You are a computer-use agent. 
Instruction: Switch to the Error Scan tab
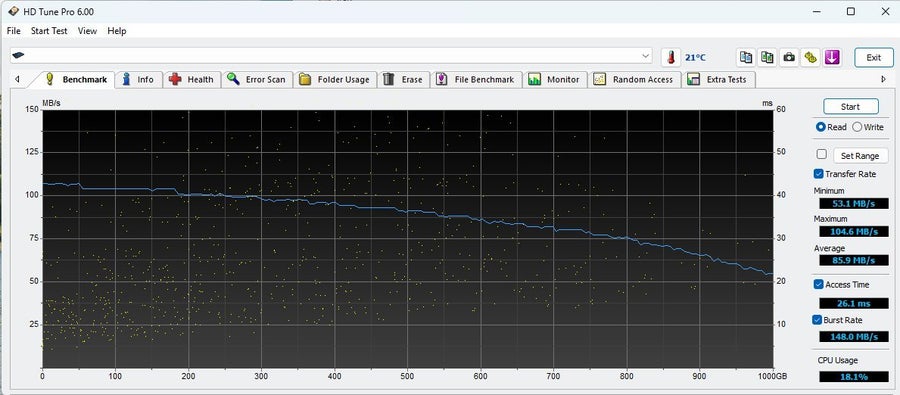pos(258,80)
